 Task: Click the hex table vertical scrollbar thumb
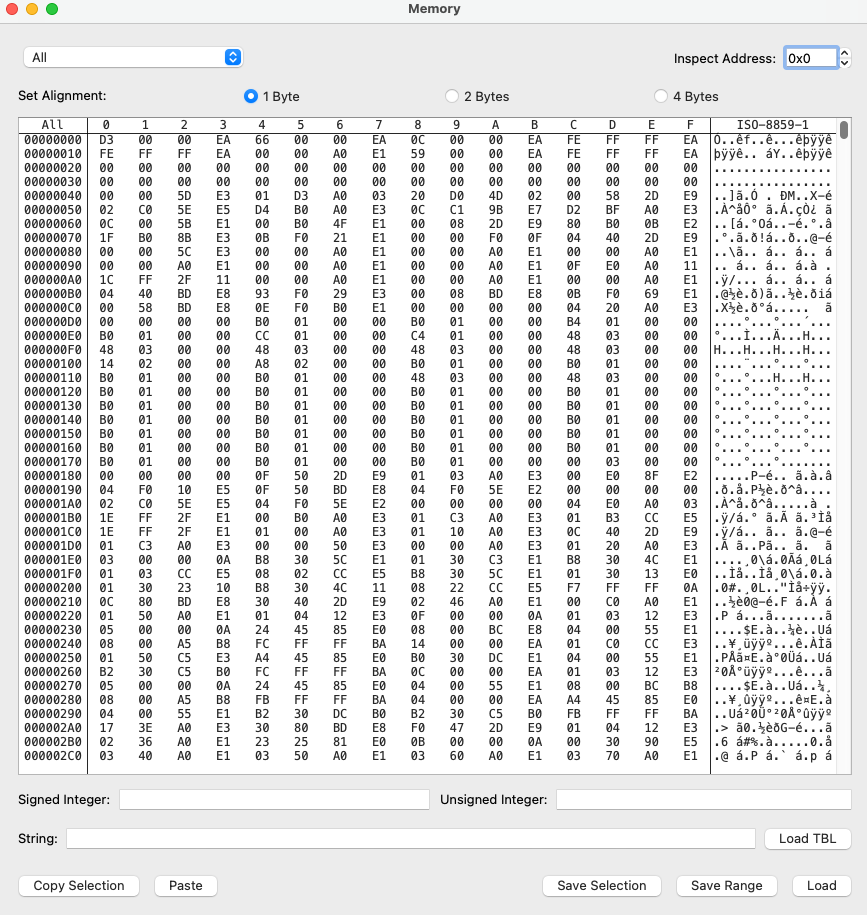[x=844, y=130]
